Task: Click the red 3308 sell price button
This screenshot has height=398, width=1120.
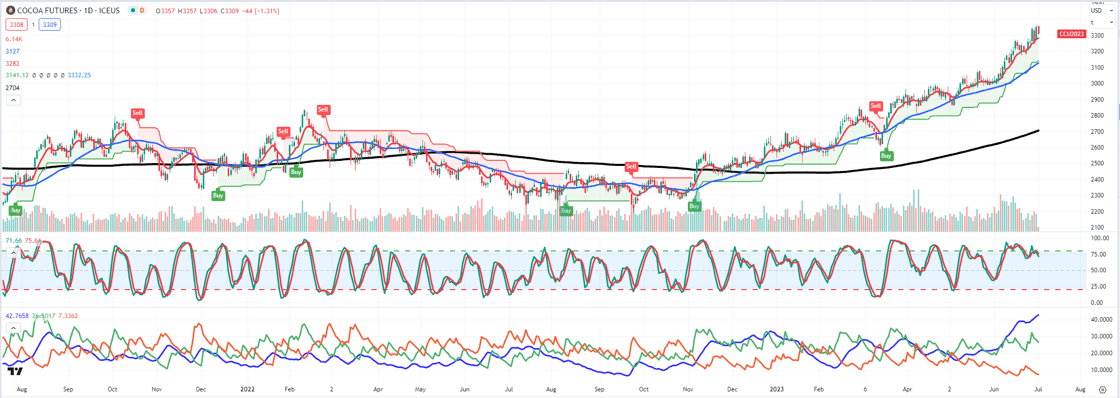Action: (x=15, y=24)
